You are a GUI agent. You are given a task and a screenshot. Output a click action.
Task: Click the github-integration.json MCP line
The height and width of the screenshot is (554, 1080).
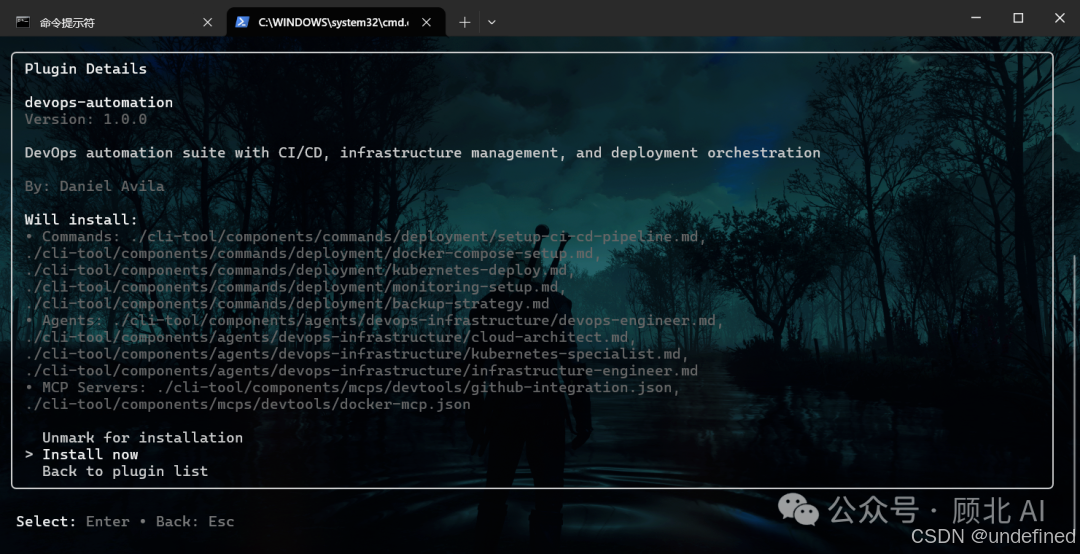tap(353, 387)
